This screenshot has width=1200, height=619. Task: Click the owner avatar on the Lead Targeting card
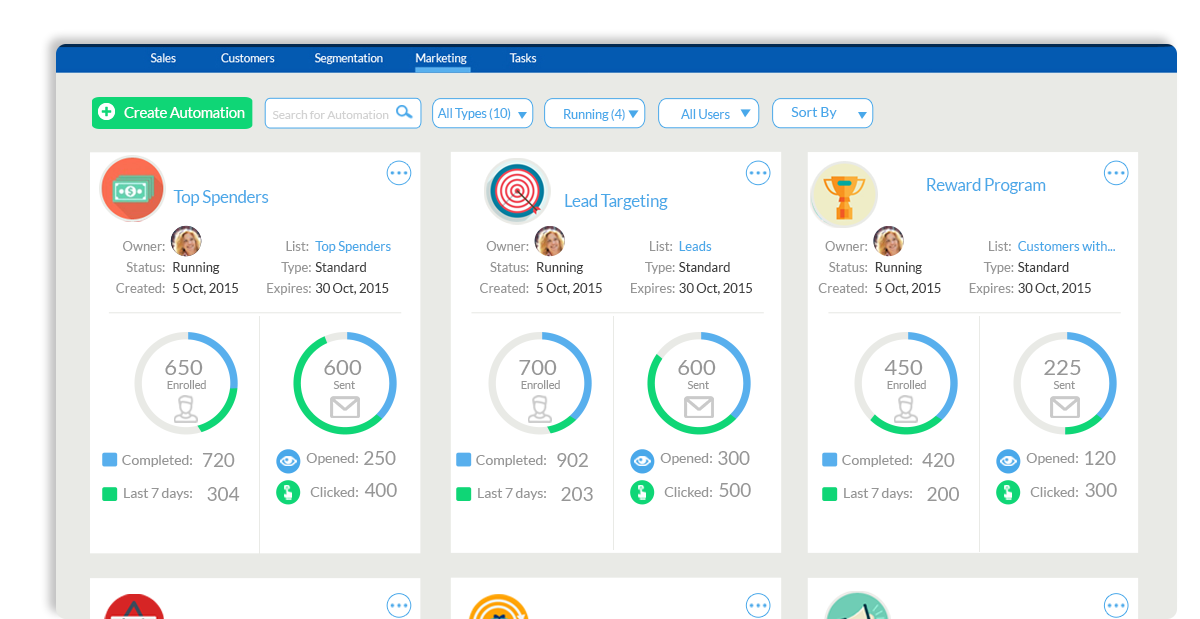point(550,241)
